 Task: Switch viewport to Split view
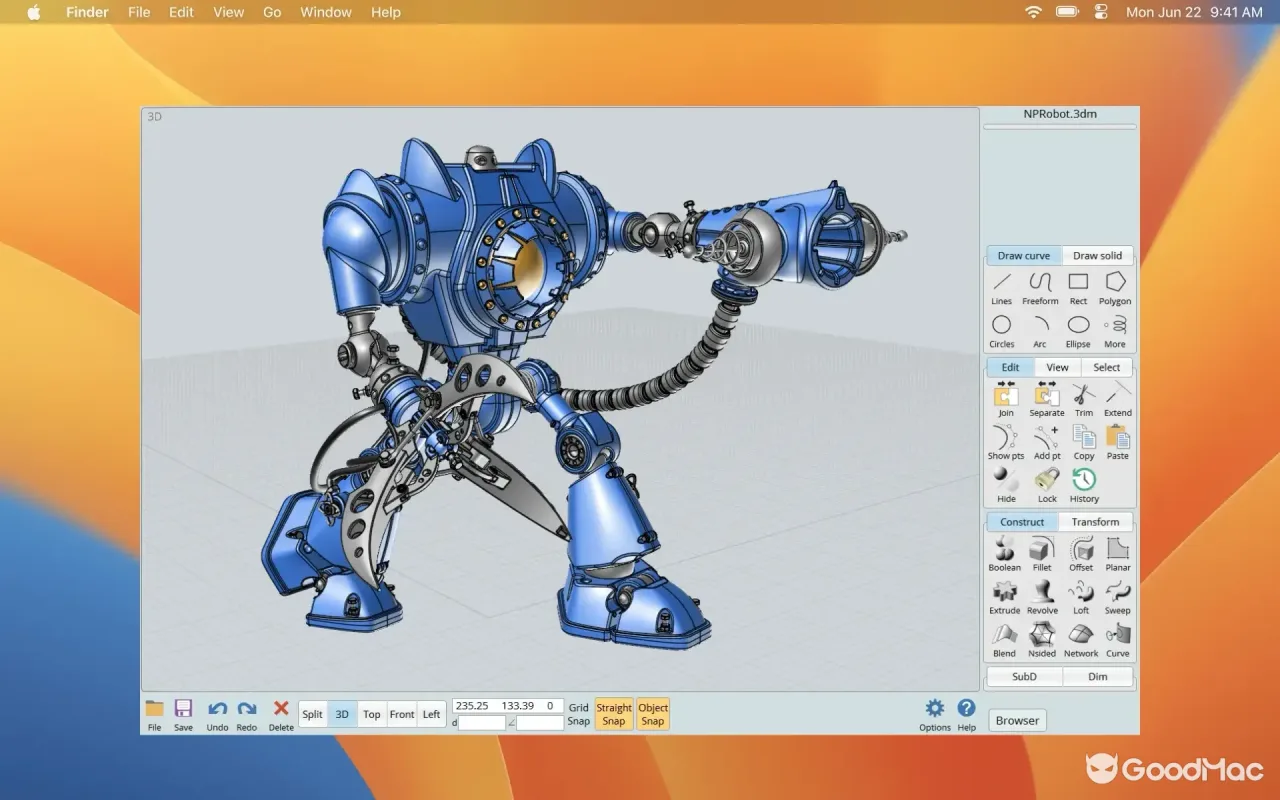click(x=313, y=714)
